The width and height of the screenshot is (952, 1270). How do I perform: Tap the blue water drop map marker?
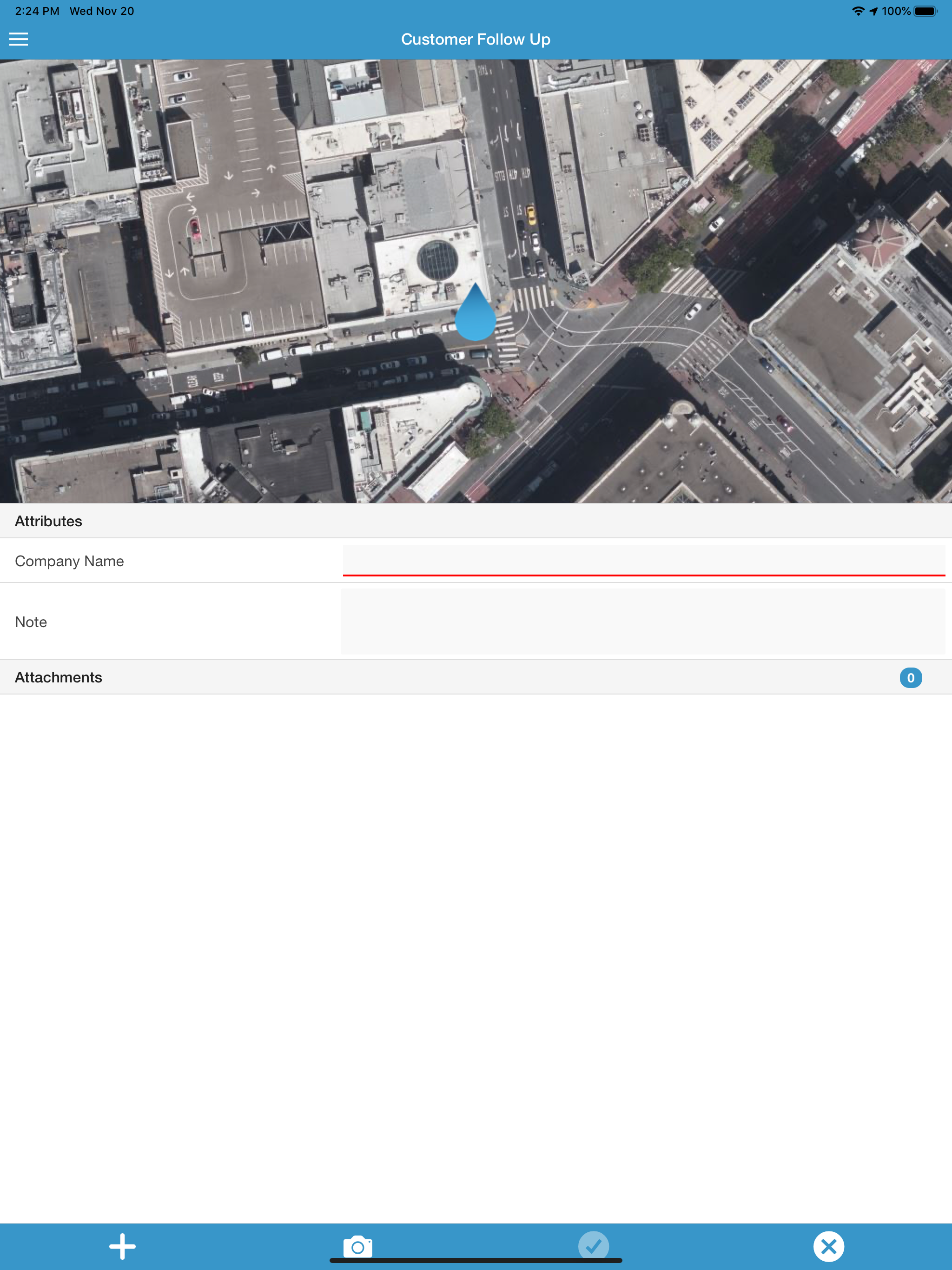coord(476,312)
